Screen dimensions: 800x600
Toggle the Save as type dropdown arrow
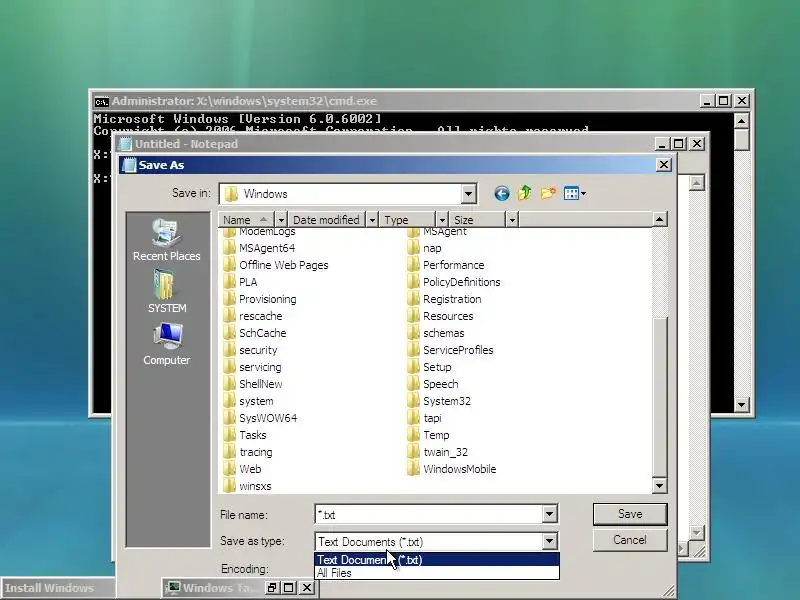[x=549, y=541]
